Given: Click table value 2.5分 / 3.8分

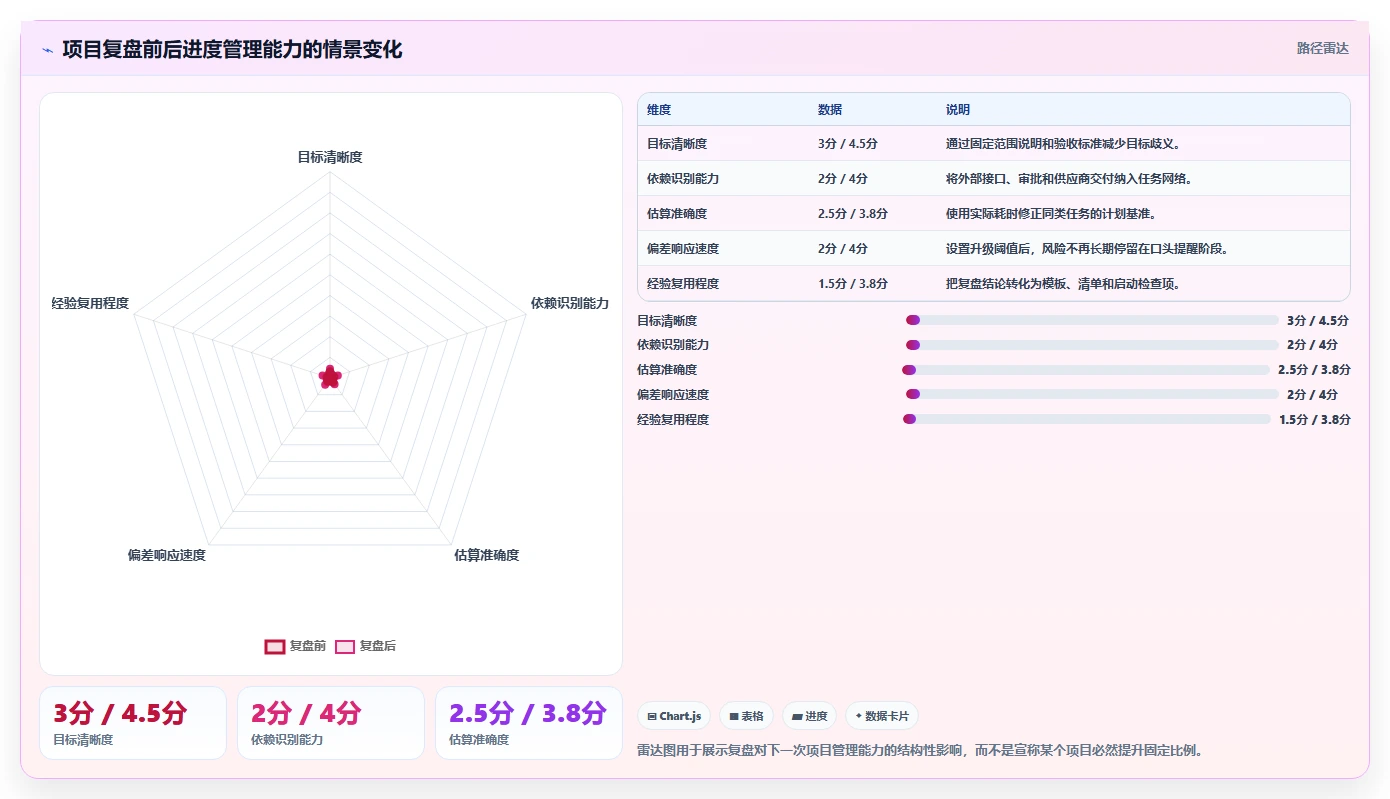Looking at the screenshot, I should [x=853, y=214].
